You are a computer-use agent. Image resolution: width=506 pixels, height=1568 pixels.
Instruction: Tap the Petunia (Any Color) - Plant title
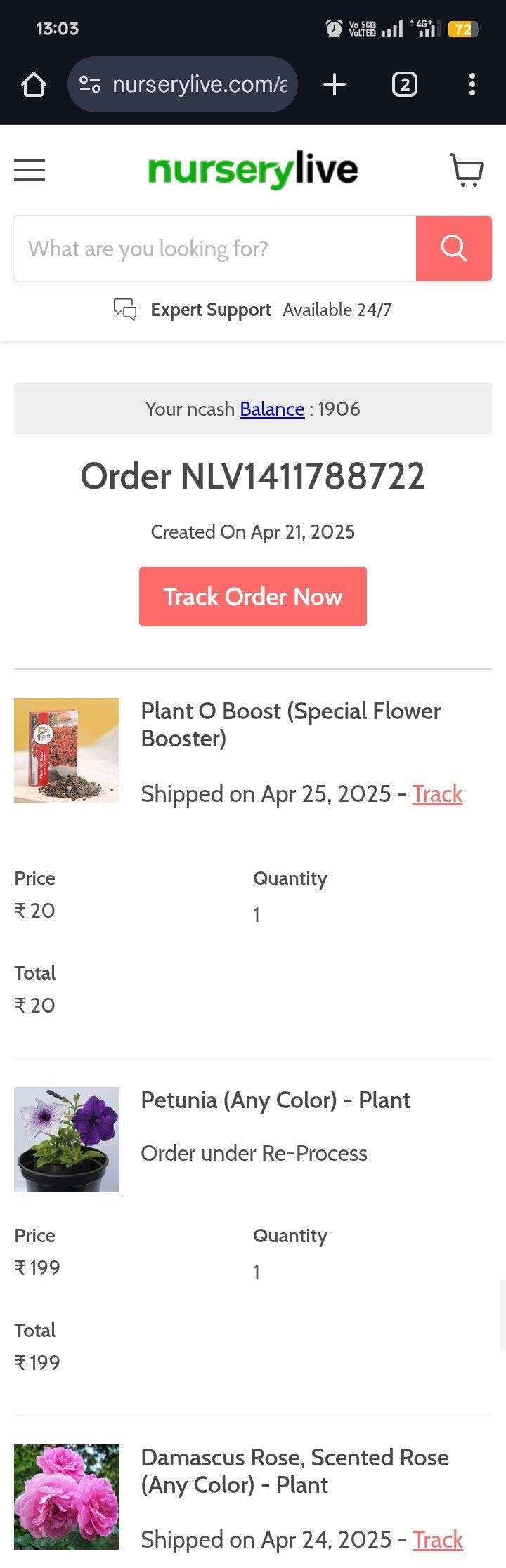click(x=275, y=1100)
